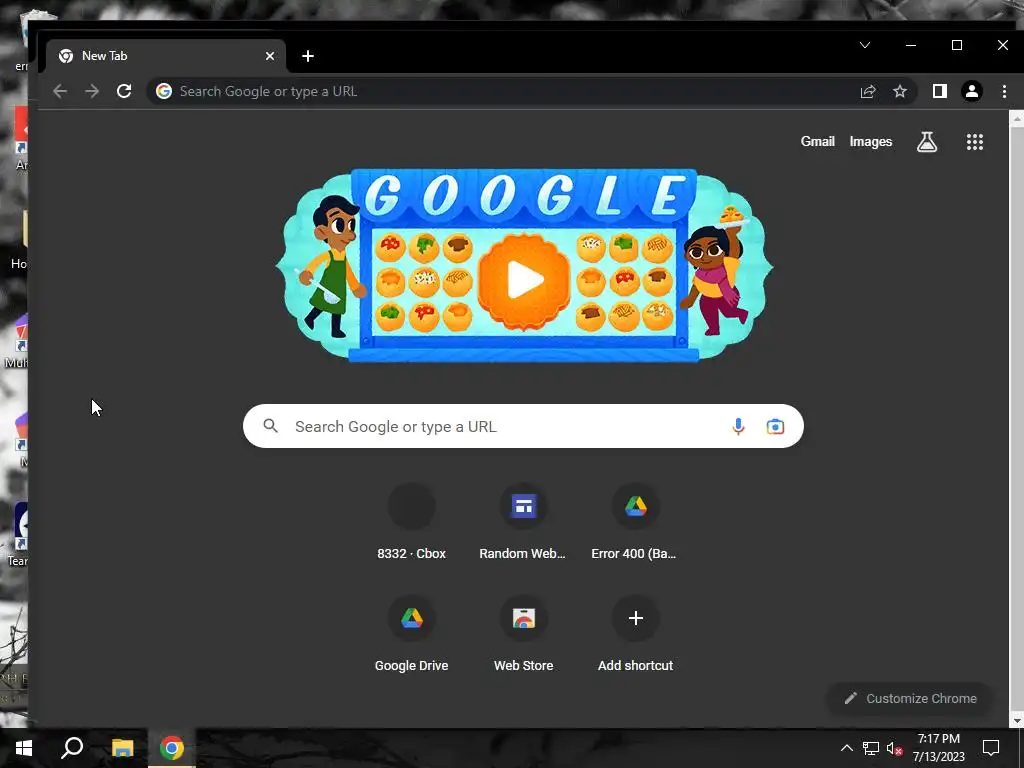Select the New Tab tab
Screen dimensions: 1024x768
166,56
